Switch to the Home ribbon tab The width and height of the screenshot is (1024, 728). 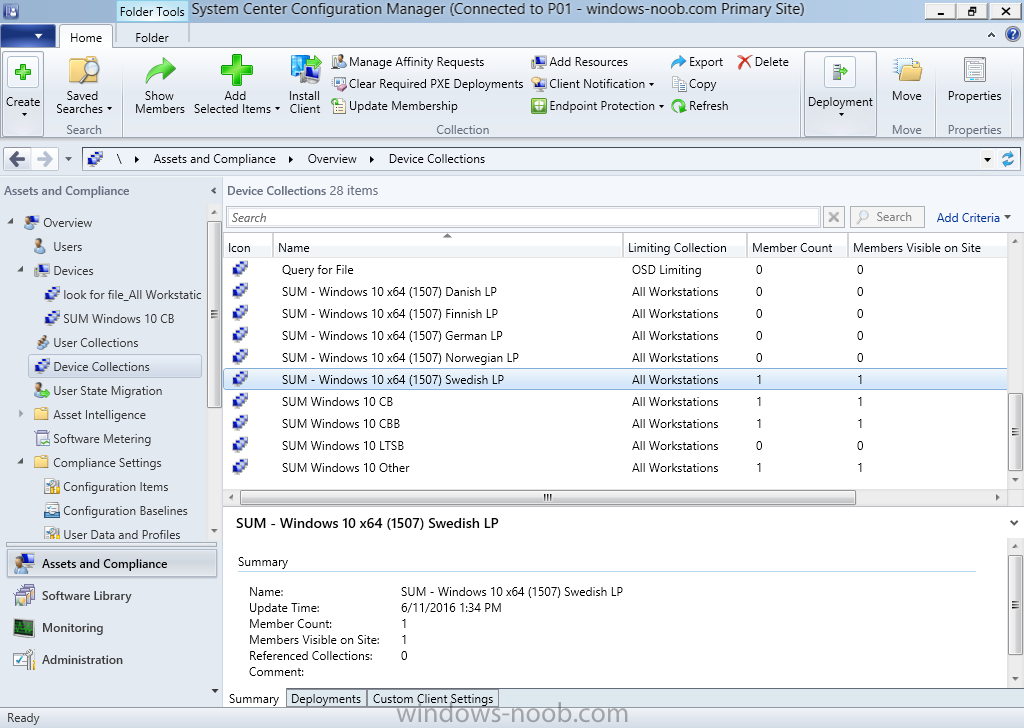tap(86, 38)
